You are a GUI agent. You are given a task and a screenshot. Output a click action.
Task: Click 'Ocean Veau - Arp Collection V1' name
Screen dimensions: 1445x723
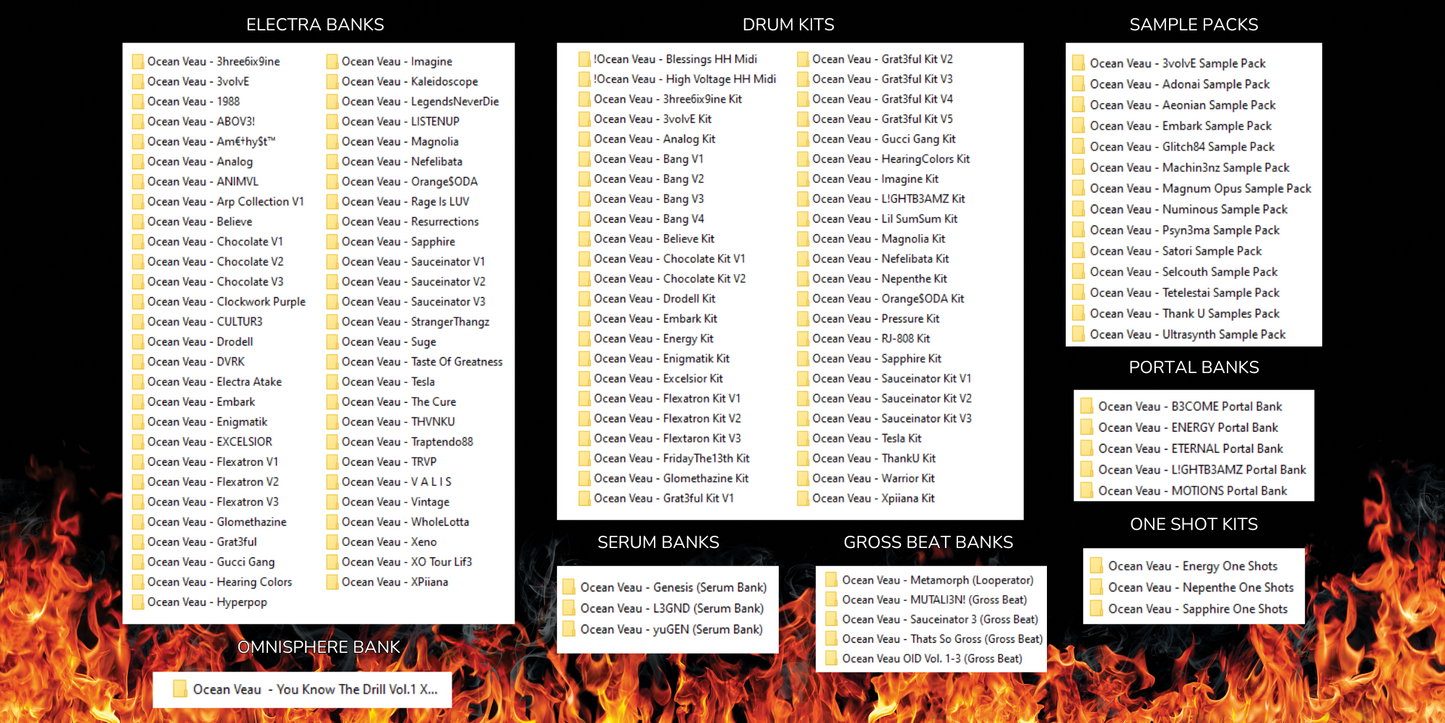coord(226,201)
